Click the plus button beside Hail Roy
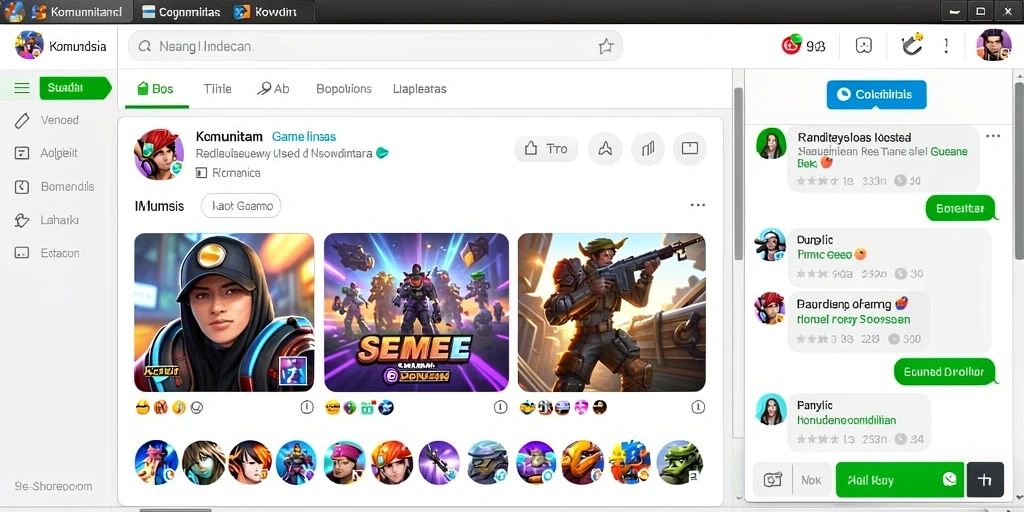Screen dimensions: 1024x512 click(985, 480)
